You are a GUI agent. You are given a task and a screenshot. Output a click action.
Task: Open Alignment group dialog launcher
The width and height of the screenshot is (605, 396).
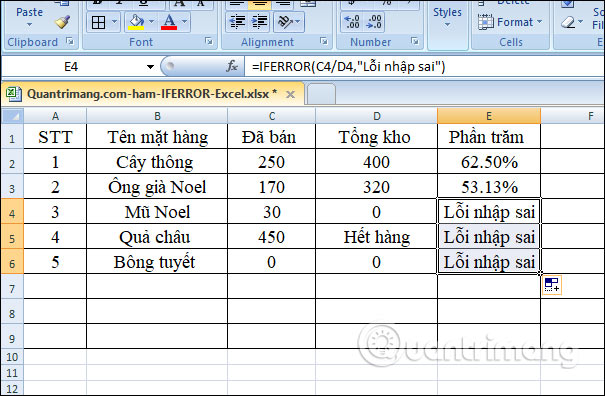[x=324, y=41]
